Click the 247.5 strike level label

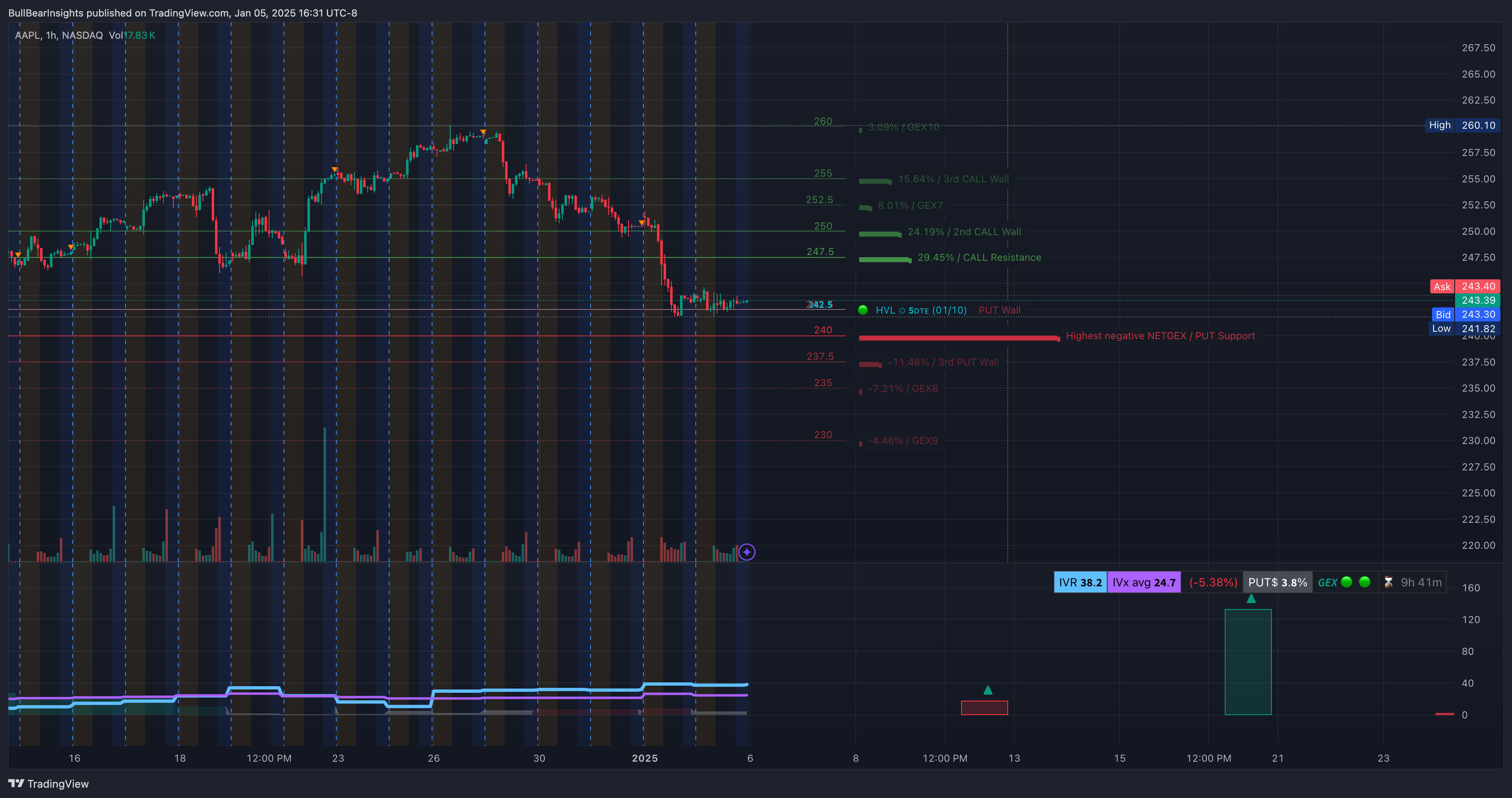[x=820, y=251]
